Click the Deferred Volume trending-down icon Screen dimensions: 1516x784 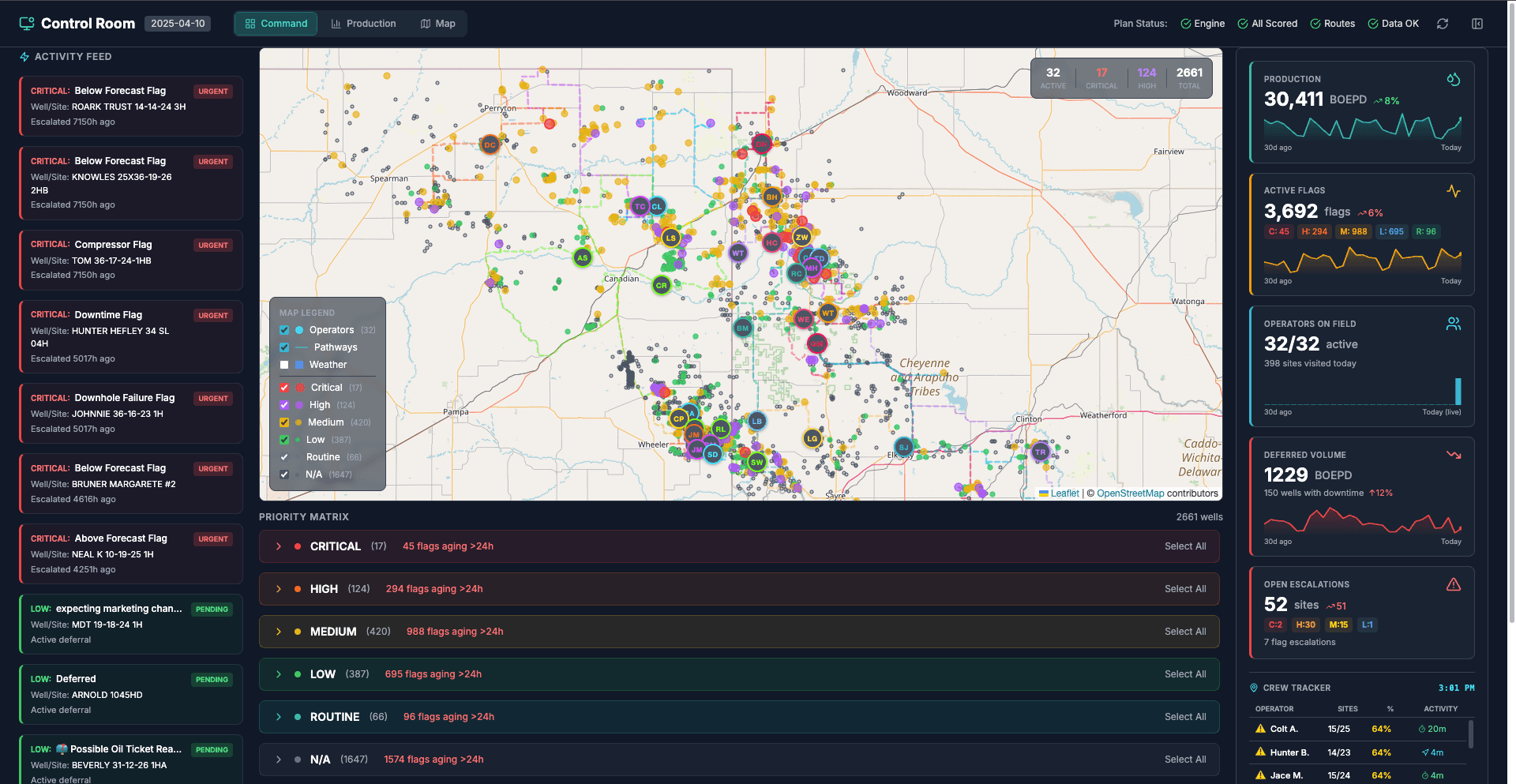pyautogui.click(x=1453, y=455)
